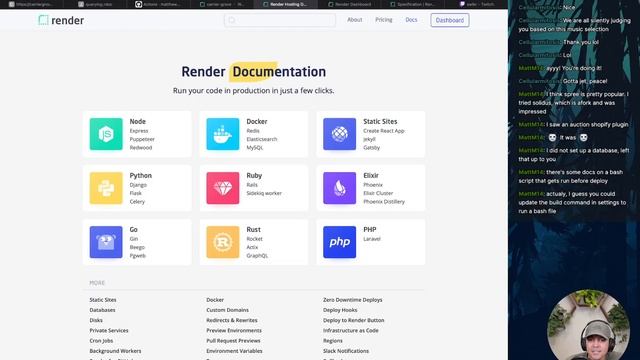640x360 pixels.
Task: Open the Rust gear icon
Action: pos(222,242)
